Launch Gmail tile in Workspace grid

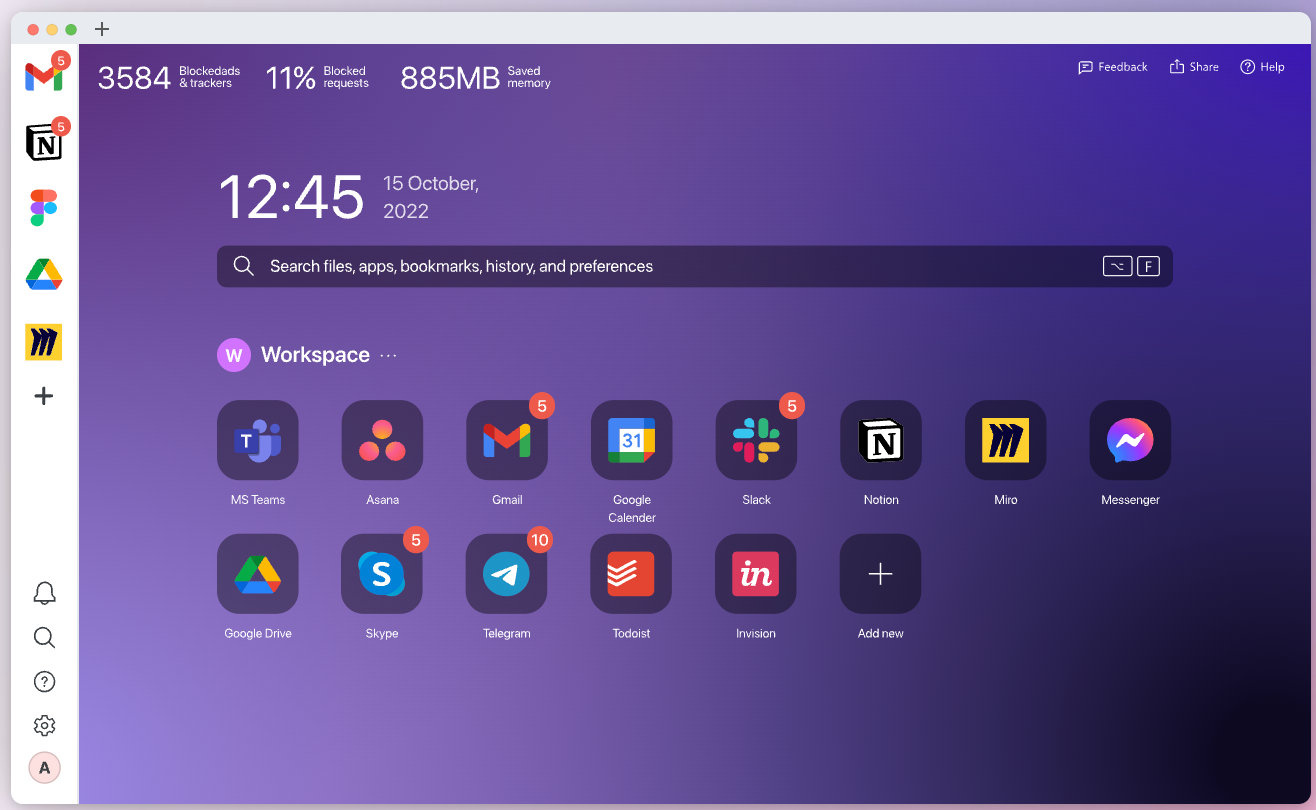click(x=507, y=441)
